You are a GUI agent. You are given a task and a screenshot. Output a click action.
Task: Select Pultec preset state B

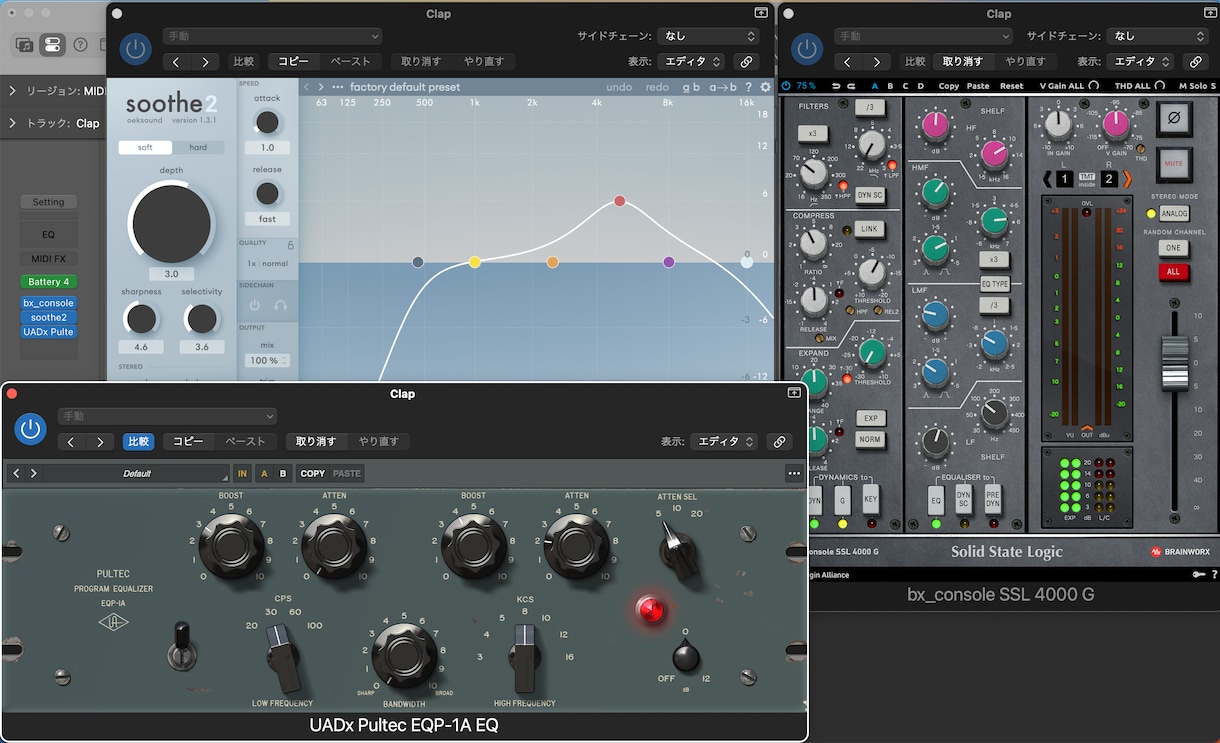tap(283, 473)
